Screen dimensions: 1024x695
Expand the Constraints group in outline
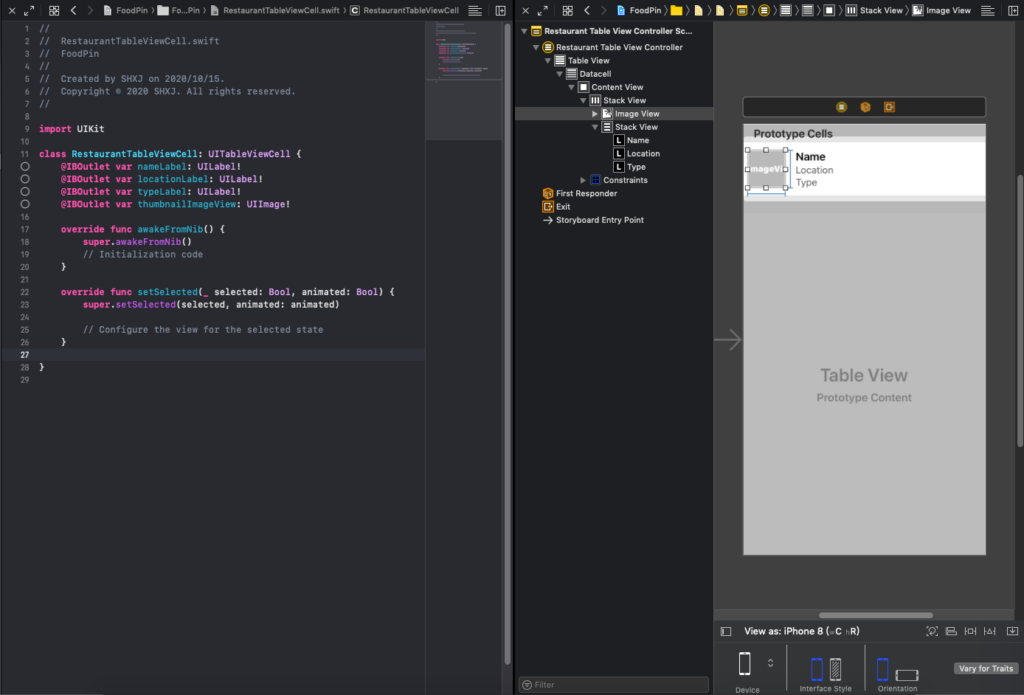[583, 180]
